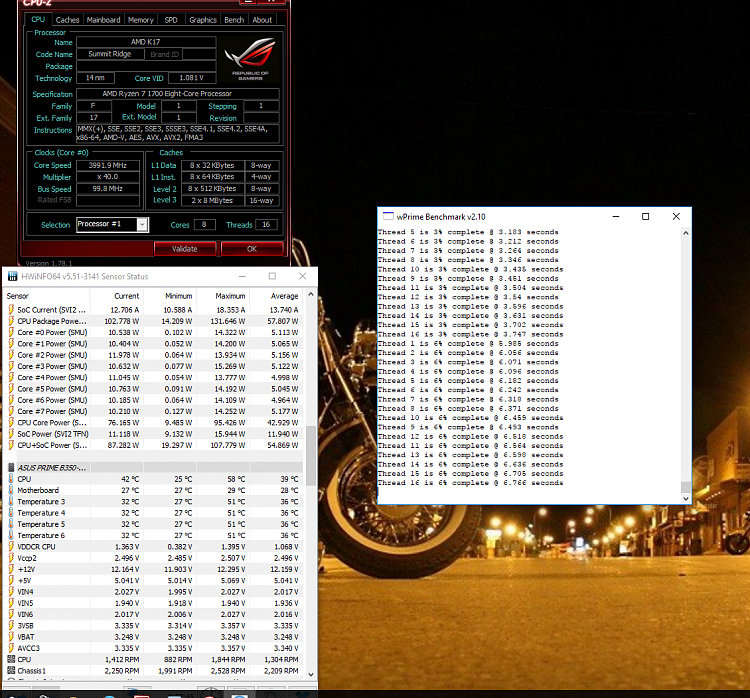750x698 pixels.
Task: Select the CPU tab in CPU-Z
Action: 38,19
